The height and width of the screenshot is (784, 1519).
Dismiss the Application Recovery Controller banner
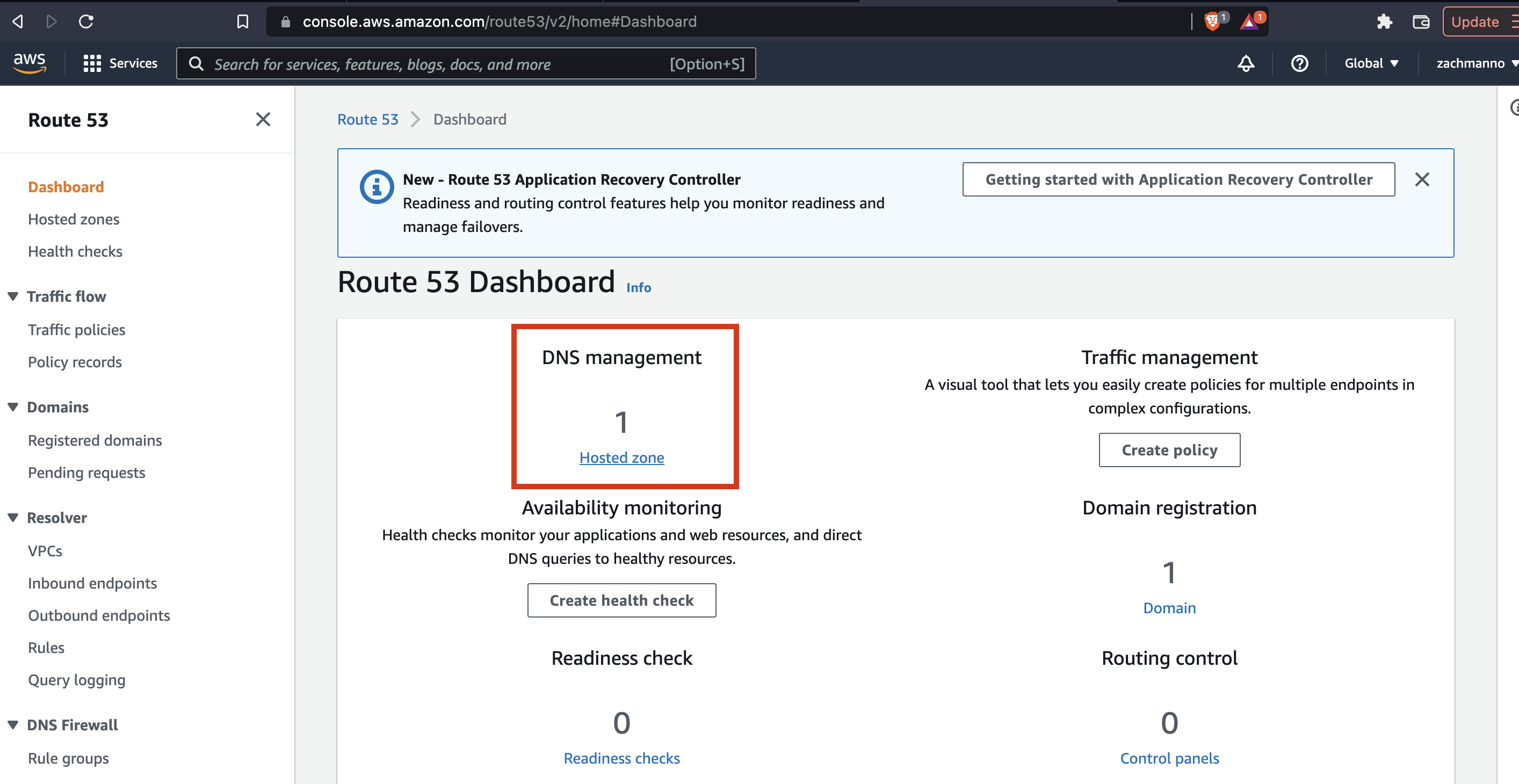[1422, 179]
